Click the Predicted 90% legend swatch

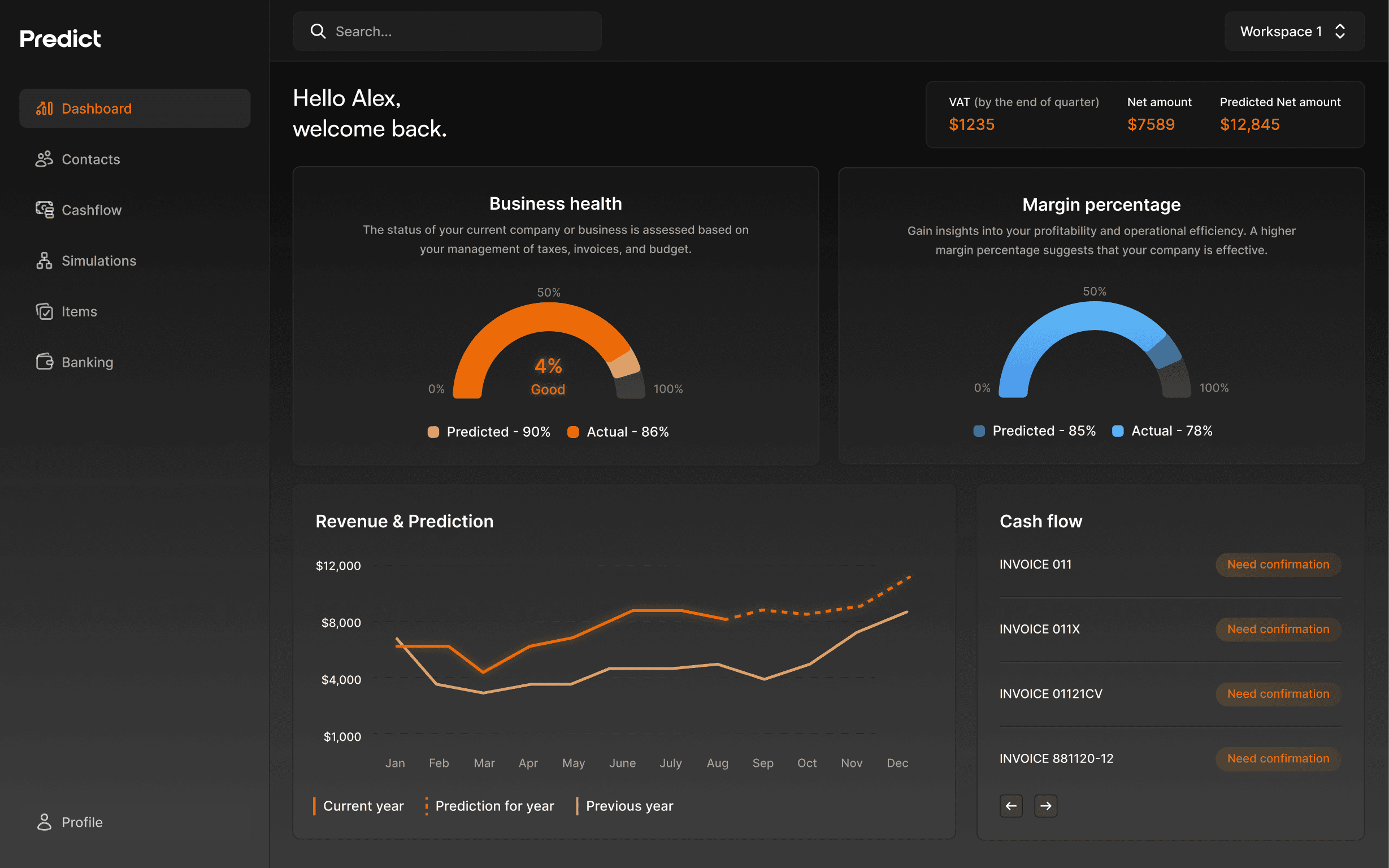(x=433, y=432)
